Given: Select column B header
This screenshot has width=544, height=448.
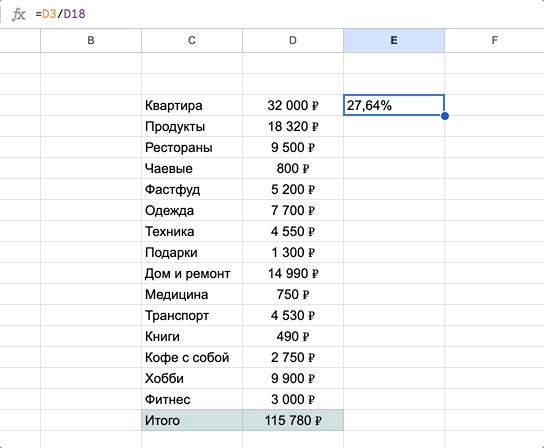Looking at the screenshot, I should coord(91,41).
